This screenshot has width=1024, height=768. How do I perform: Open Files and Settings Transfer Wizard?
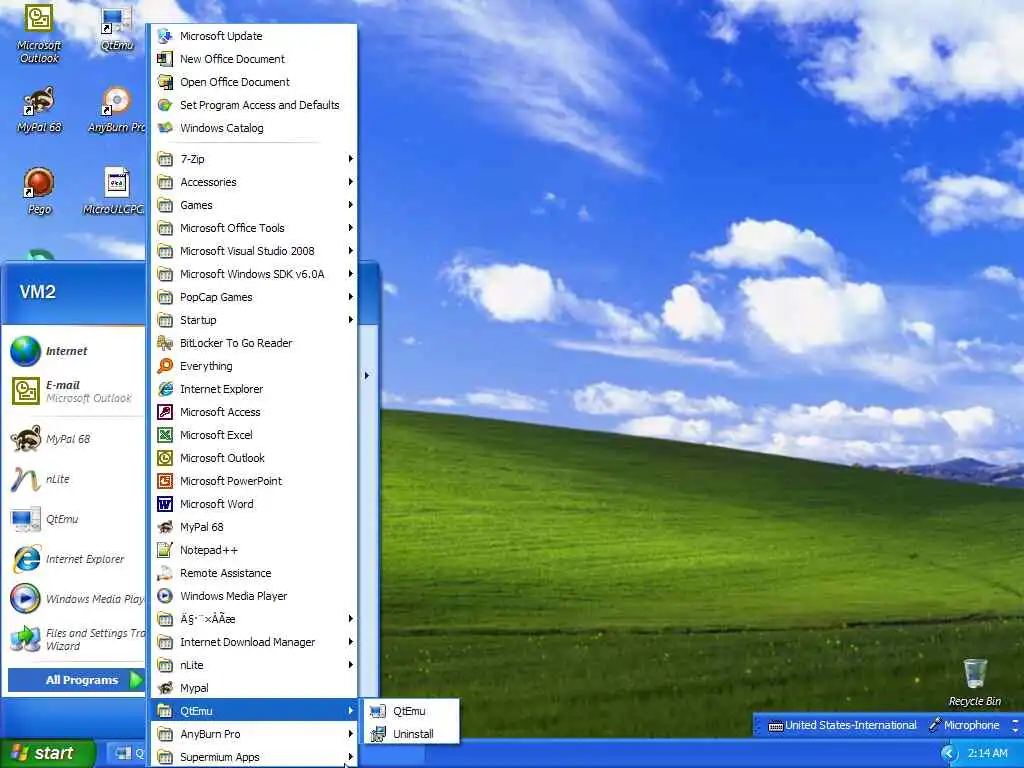(76, 639)
